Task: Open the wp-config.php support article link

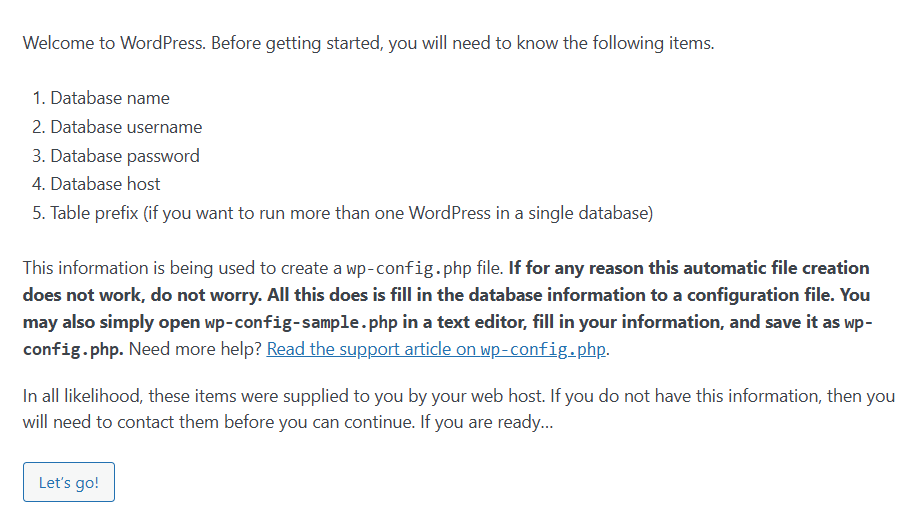Action: (x=437, y=349)
